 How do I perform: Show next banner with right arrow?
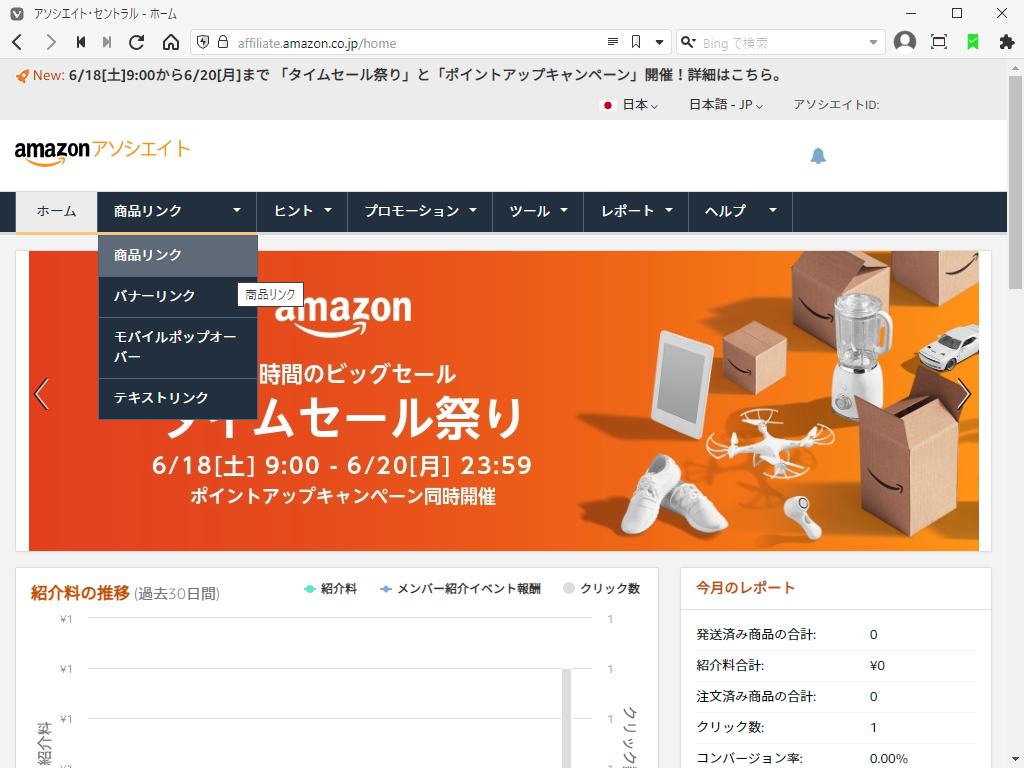(964, 394)
